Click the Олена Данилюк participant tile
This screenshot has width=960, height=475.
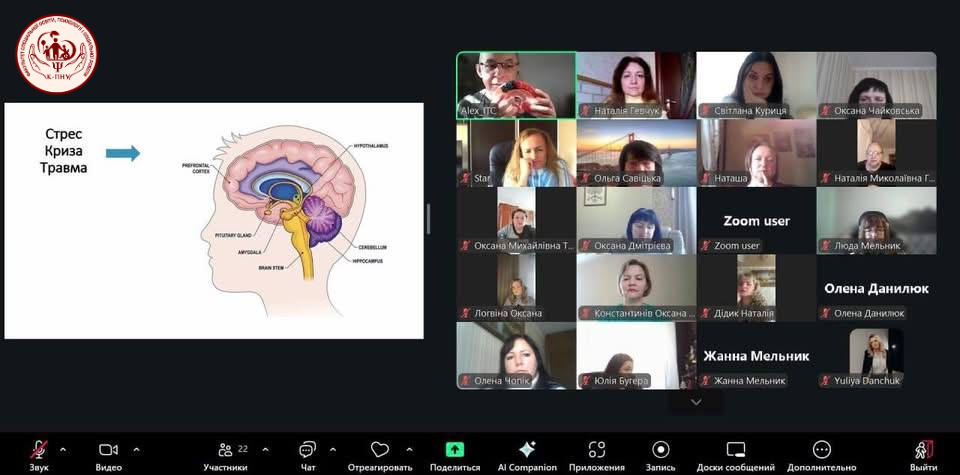876,288
